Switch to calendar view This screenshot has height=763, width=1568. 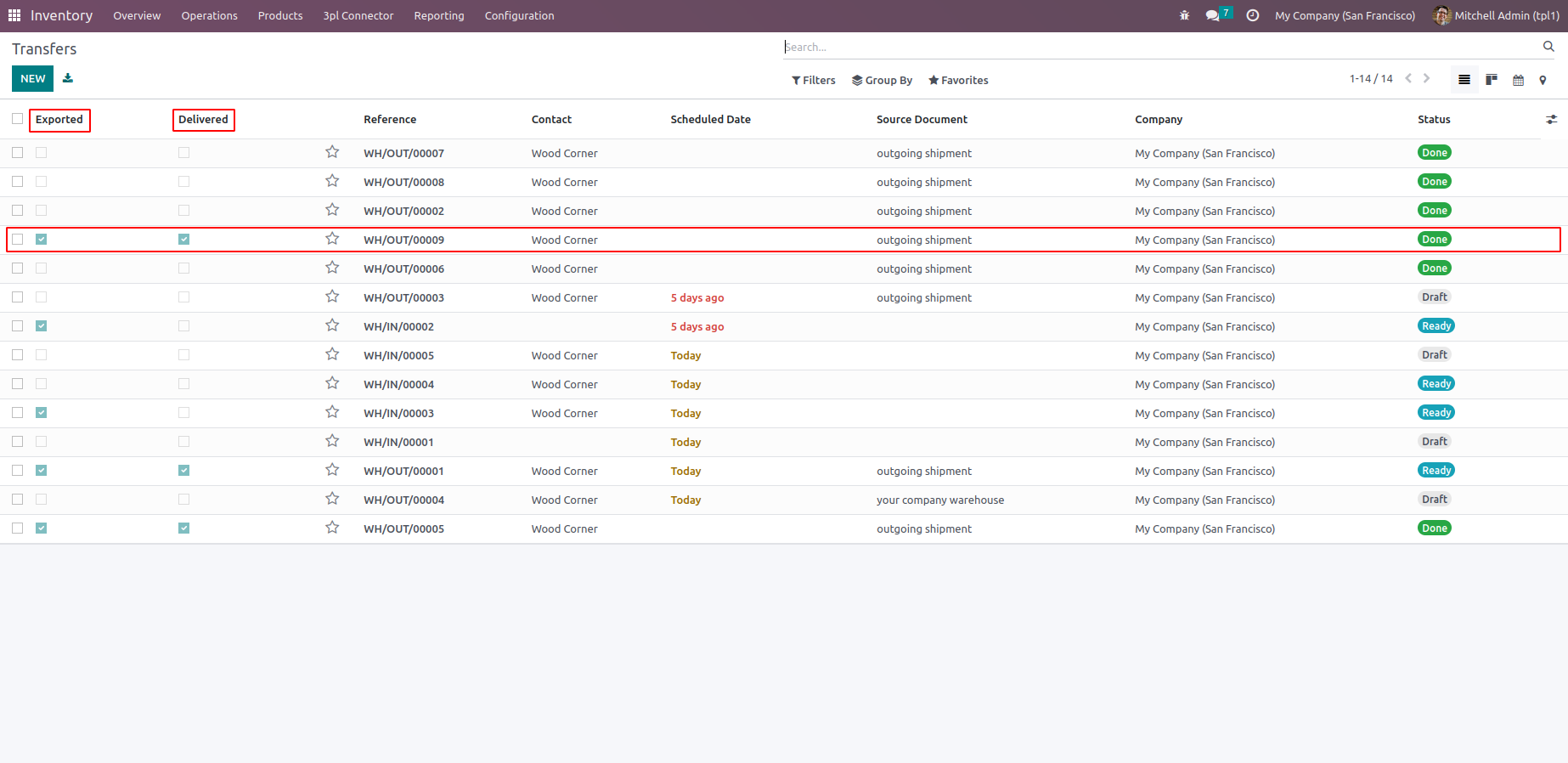coord(1518,80)
